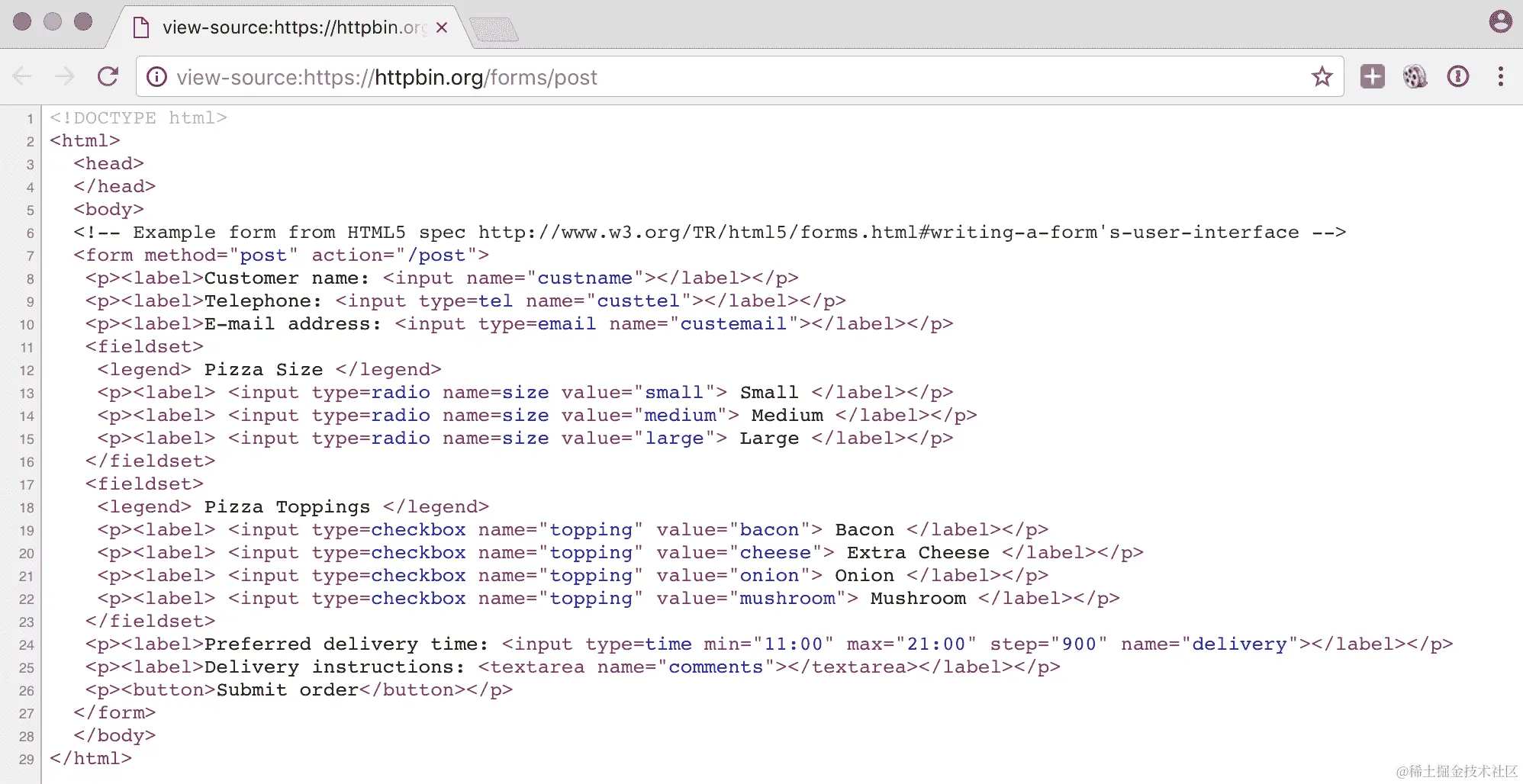Click the closing "</form>" tag on line 27
1523x784 pixels.
tap(114, 713)
